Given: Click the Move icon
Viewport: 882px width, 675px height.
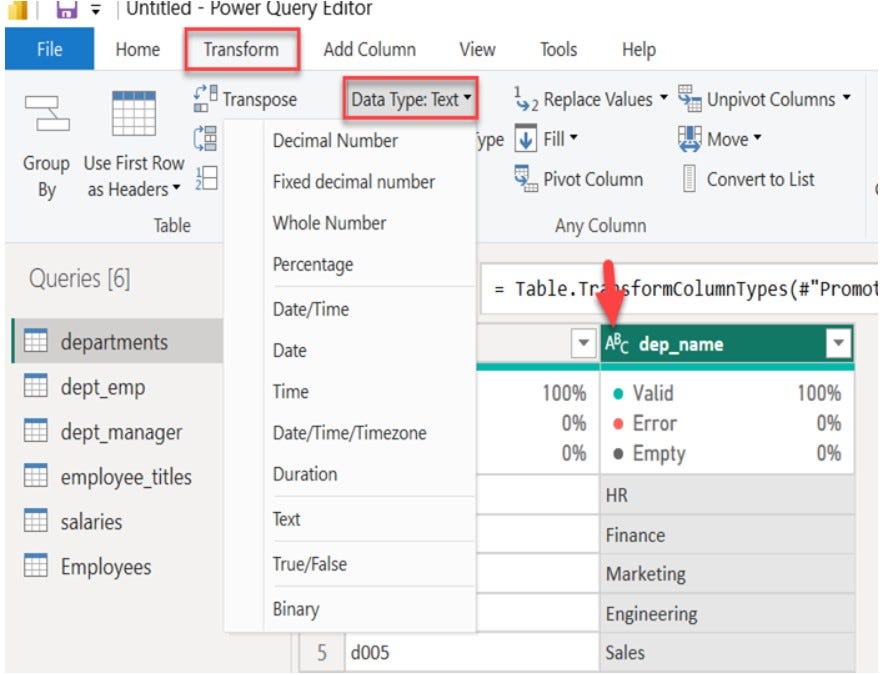Looking at the screenshot, I should tap(695, 139).
